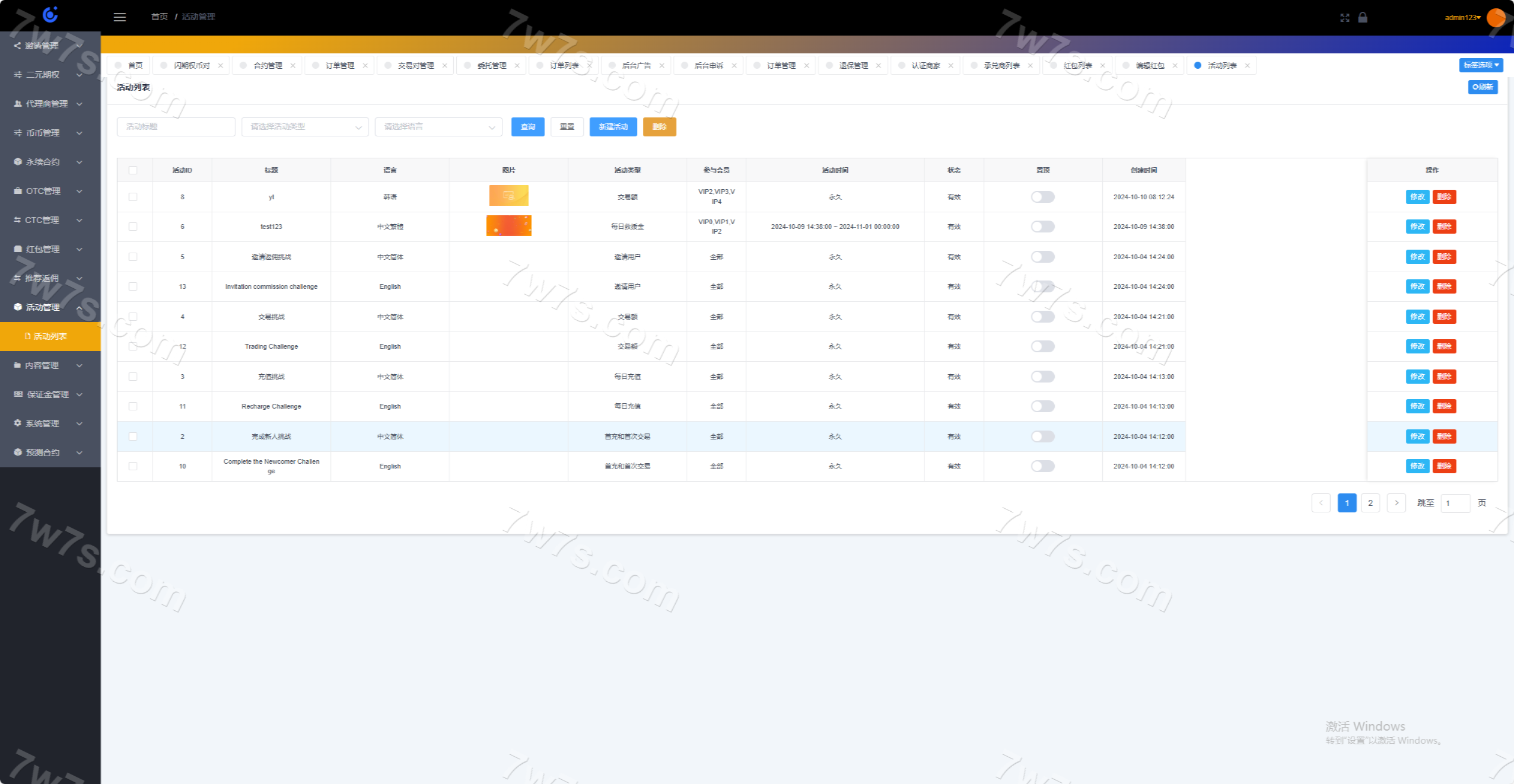Select all rows via header checkbox
The height and width of the screenshot is (784, 1514).
[x=133, y=170]
